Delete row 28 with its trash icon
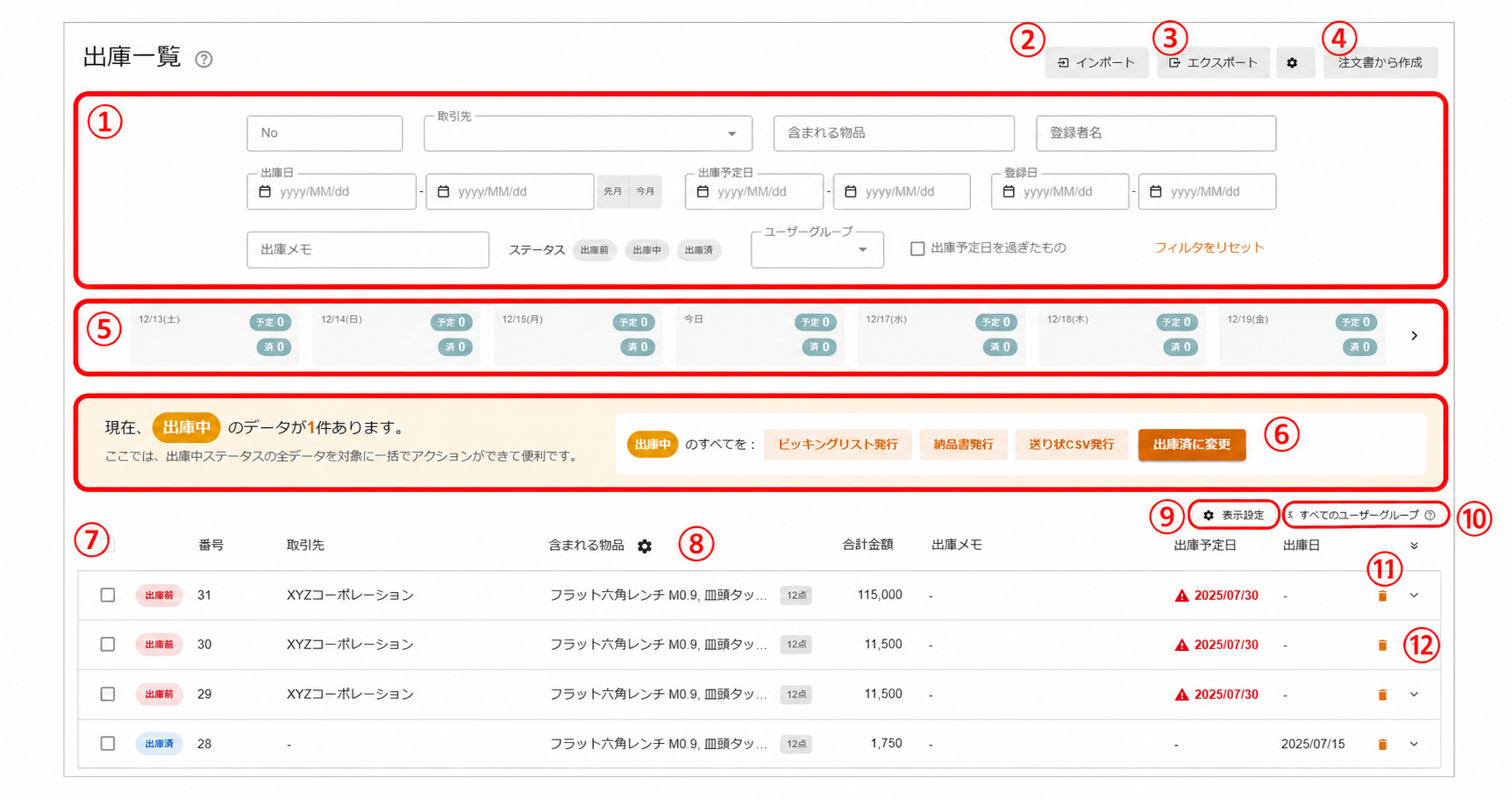1512x800 pixels. [1382, 744]
